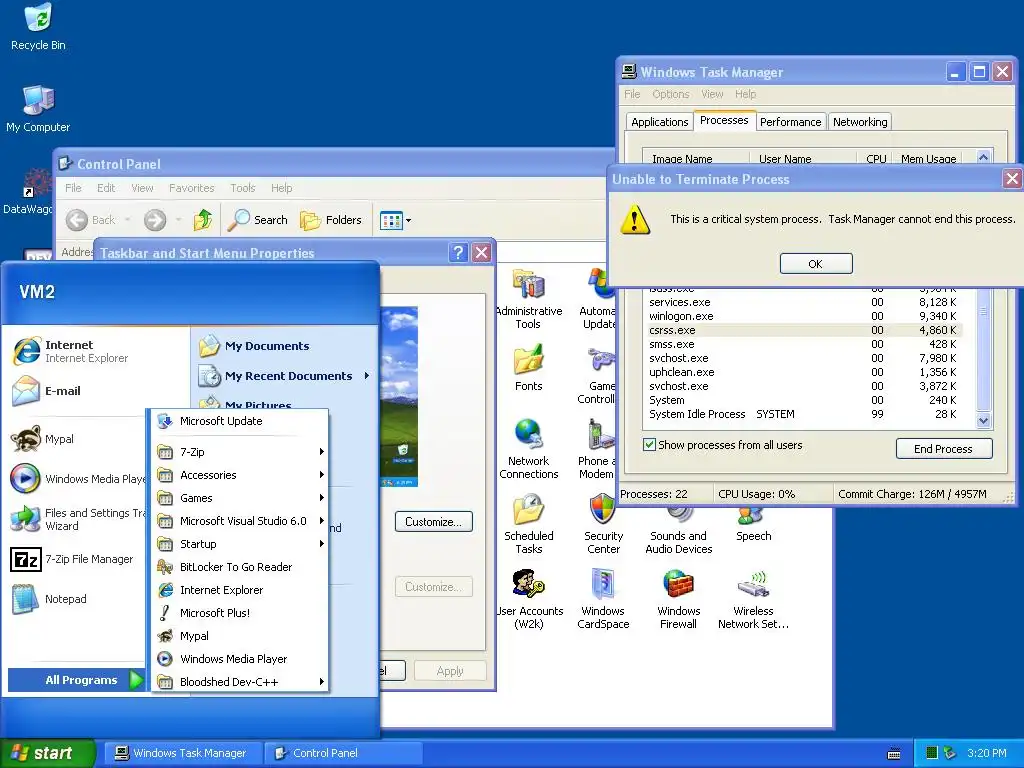Screen dimensions: 1024x768
Task: Open the Options menu in Task Manager
Action: pyautogui.click(x=671, y=94)
